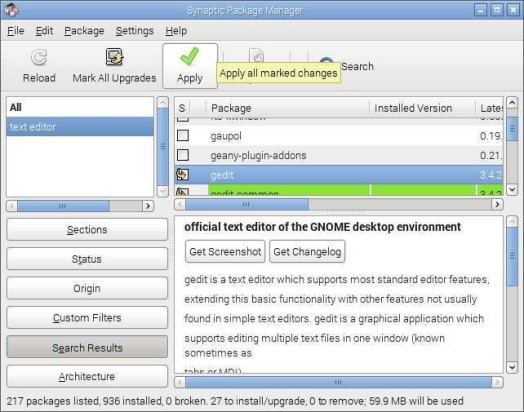Open the Package menu
Screen dimensions: 524x412
tap(84, 31)
